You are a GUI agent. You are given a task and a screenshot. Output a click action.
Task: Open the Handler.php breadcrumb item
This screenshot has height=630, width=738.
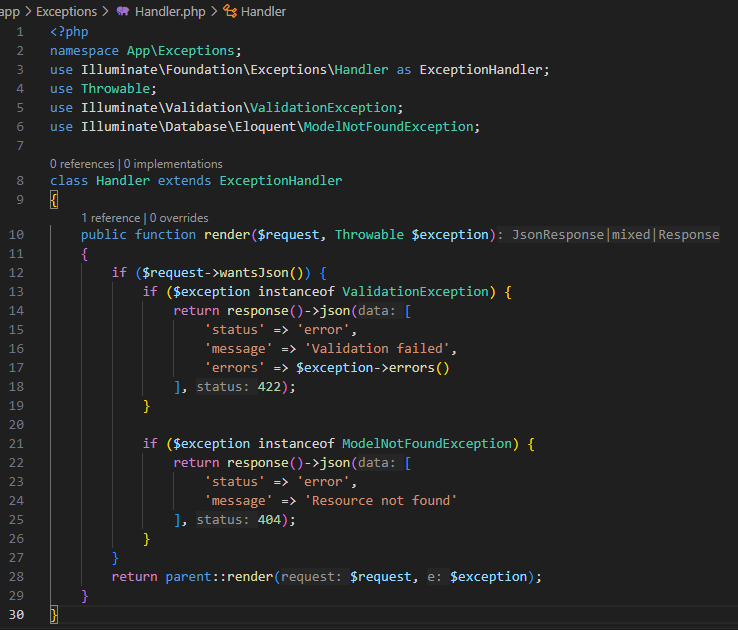(168, 12)
